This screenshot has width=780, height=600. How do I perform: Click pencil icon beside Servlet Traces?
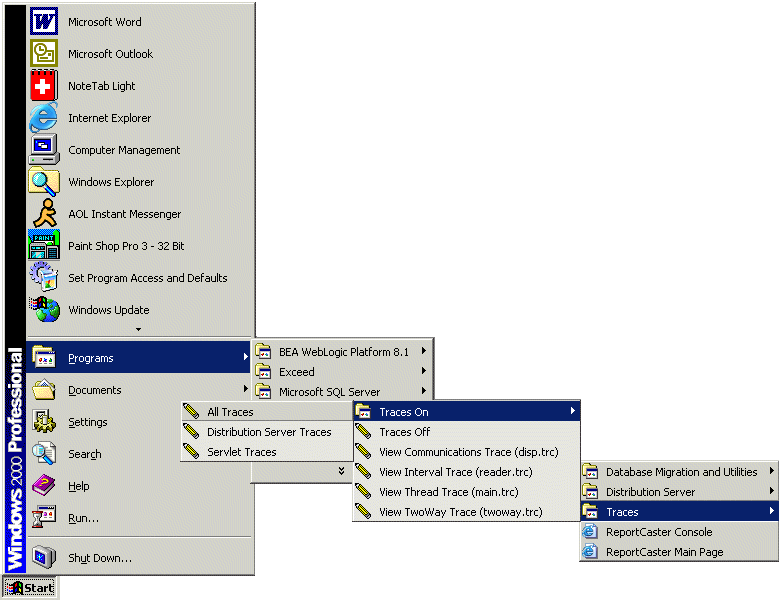pyautogui.click(x=191, y=451)
